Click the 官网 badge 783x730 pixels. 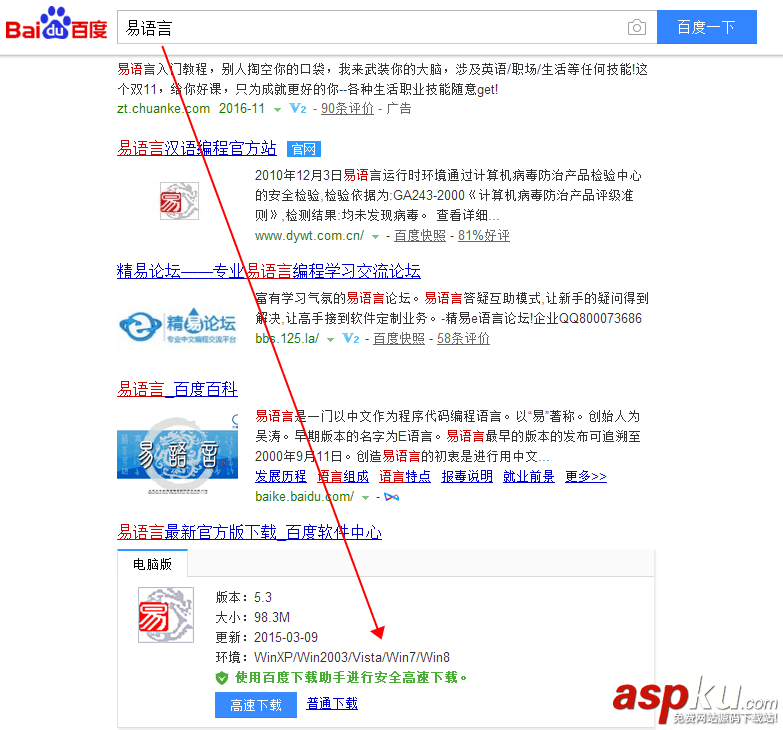pos(304,149)
